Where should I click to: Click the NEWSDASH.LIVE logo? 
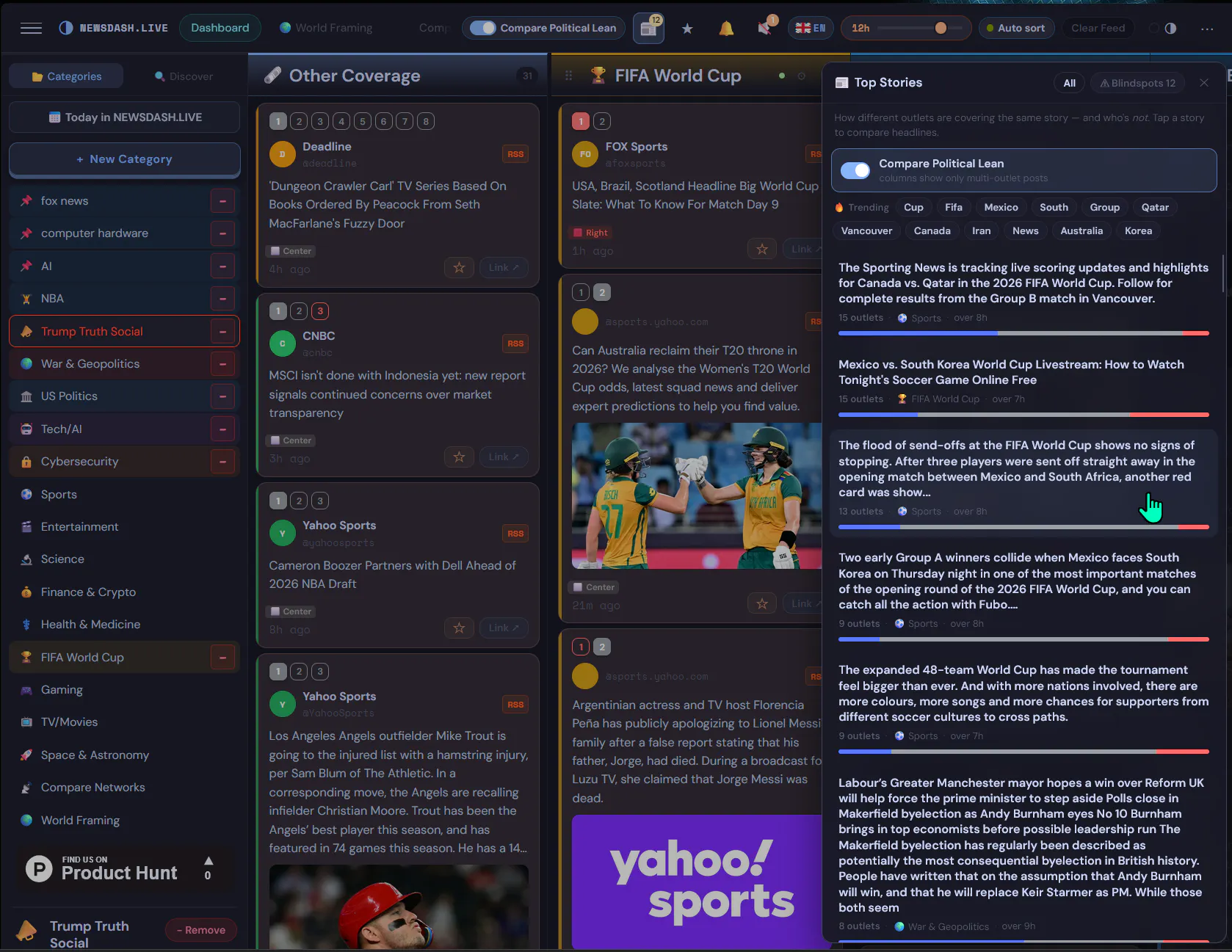(x=113, y=28)
